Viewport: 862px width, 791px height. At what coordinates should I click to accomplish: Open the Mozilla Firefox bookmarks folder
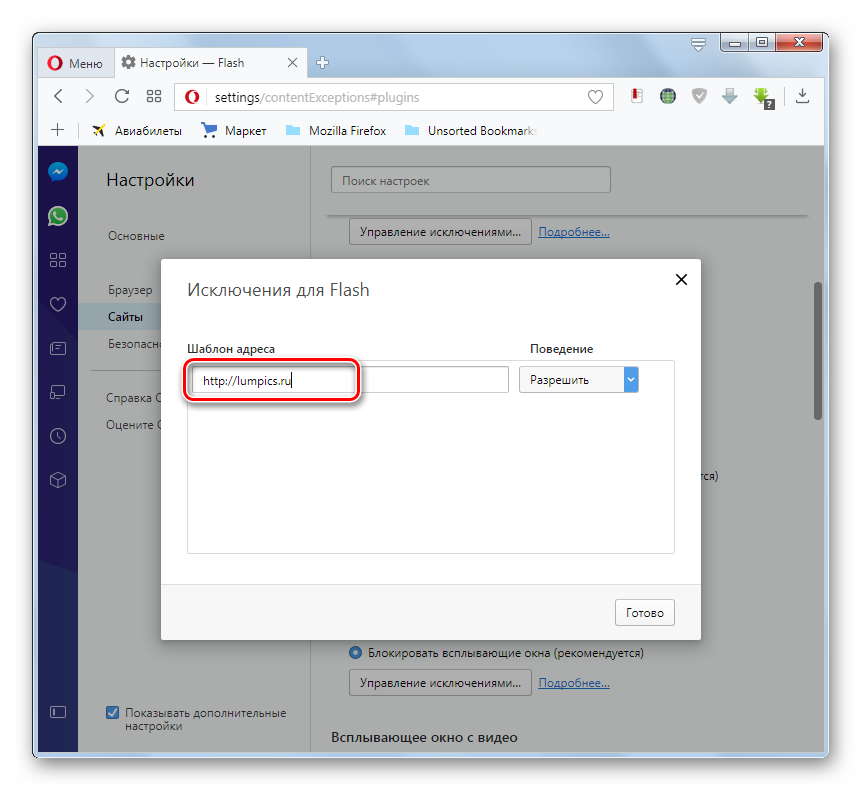[x=336, y=131]
